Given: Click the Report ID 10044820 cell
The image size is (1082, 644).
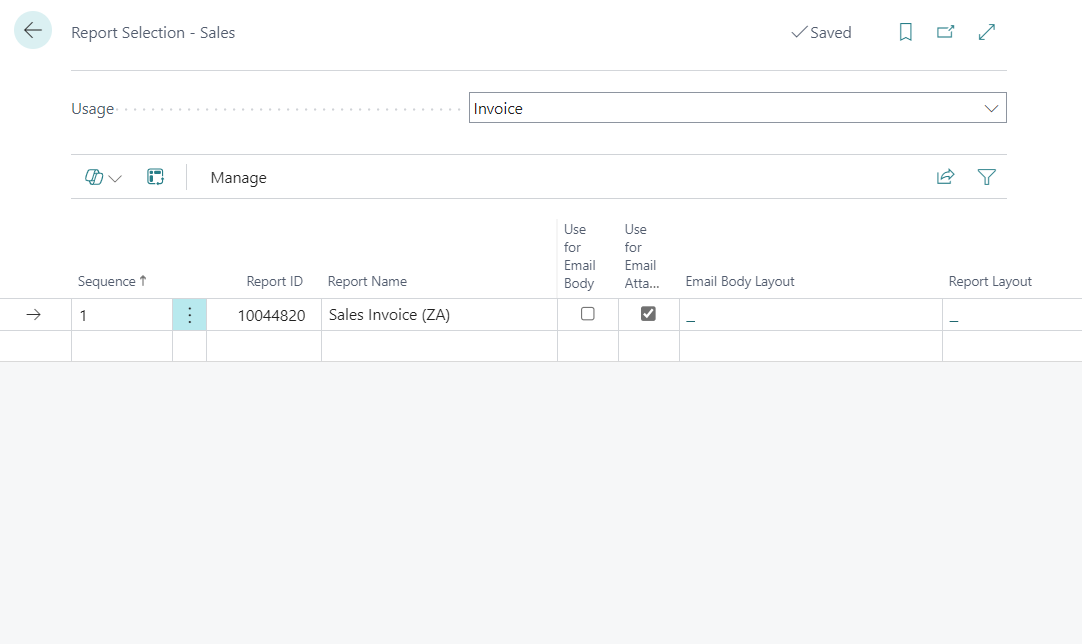Looking at the screenshot, I should pyautogui.click(x=270, y=315).
